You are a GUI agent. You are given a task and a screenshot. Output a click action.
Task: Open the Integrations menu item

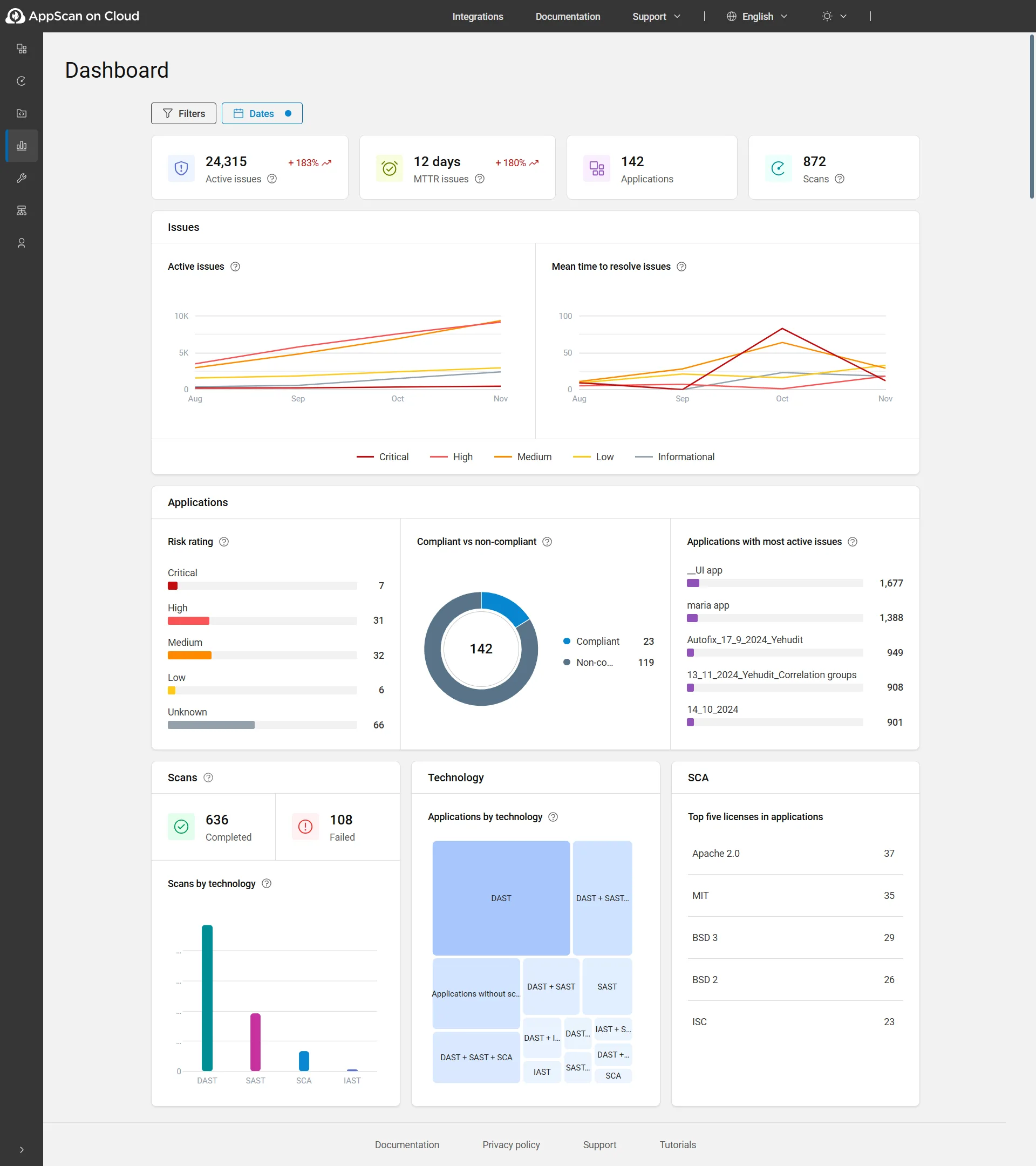(478, 16)
